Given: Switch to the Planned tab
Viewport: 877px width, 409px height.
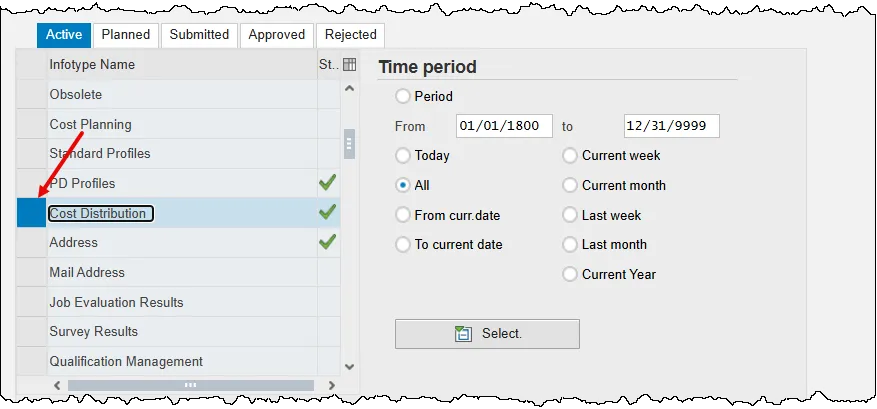Looking at the screenshot, I should (x=126, y=35).
